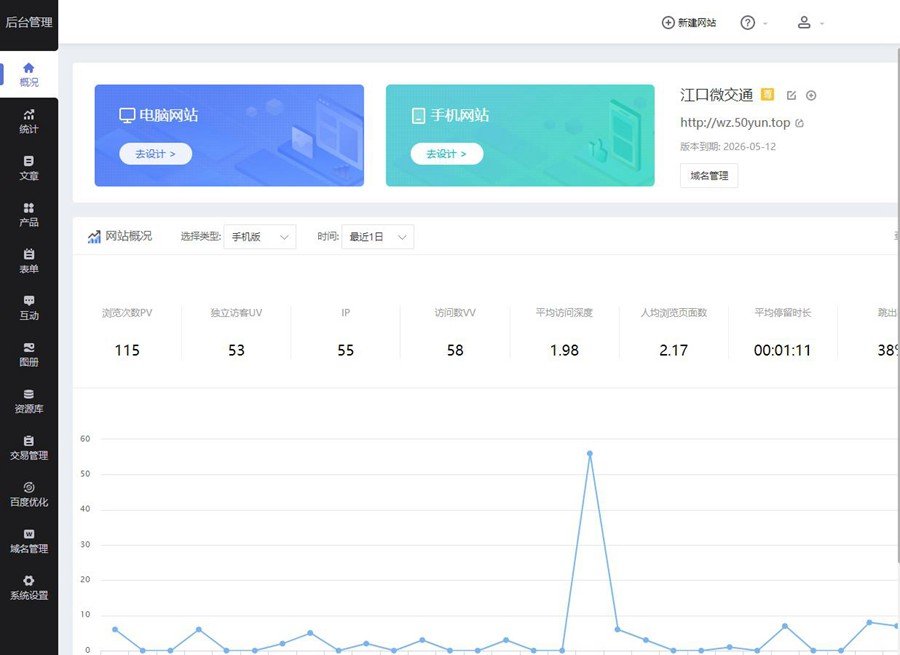Click the 平均访问深度 value 1.98
The width and height of the screenshot is (900, 655).
(564, 350)
